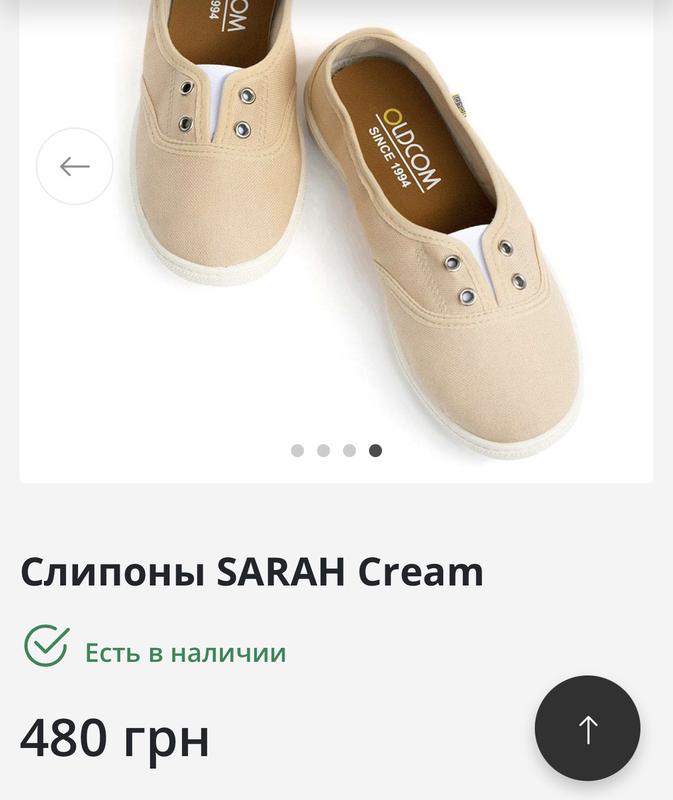Go to previous product photo with left arrow

click(74, 166)
